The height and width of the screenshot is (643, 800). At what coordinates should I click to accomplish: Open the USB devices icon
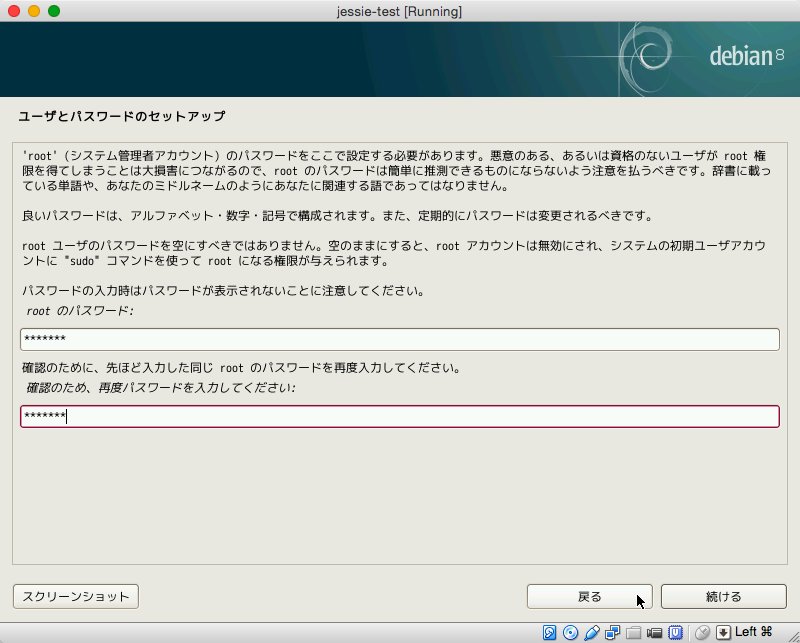point(592,633)
